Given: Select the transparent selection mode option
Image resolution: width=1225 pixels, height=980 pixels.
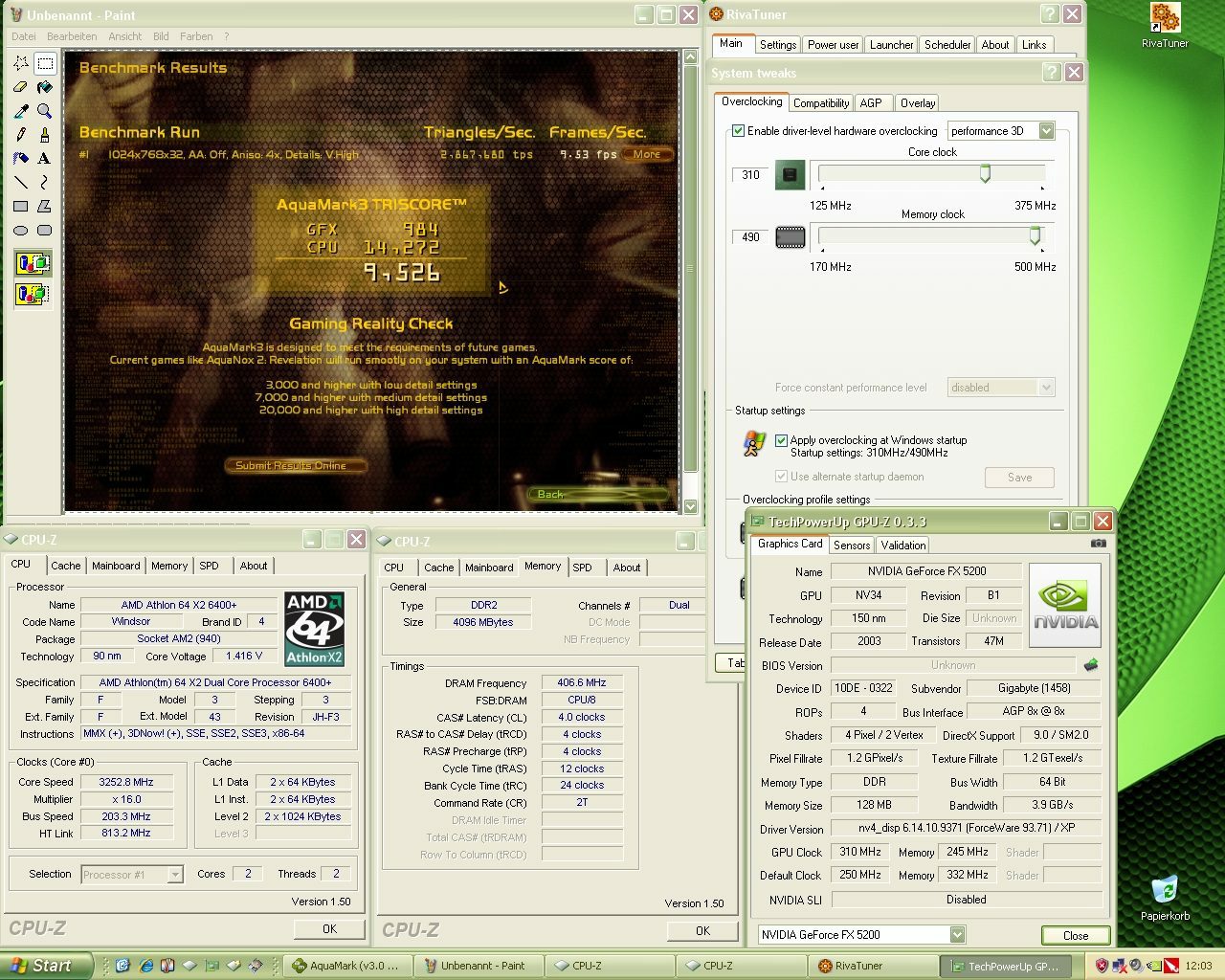Looking at the screenshot, I should click(x=33, y=294).
